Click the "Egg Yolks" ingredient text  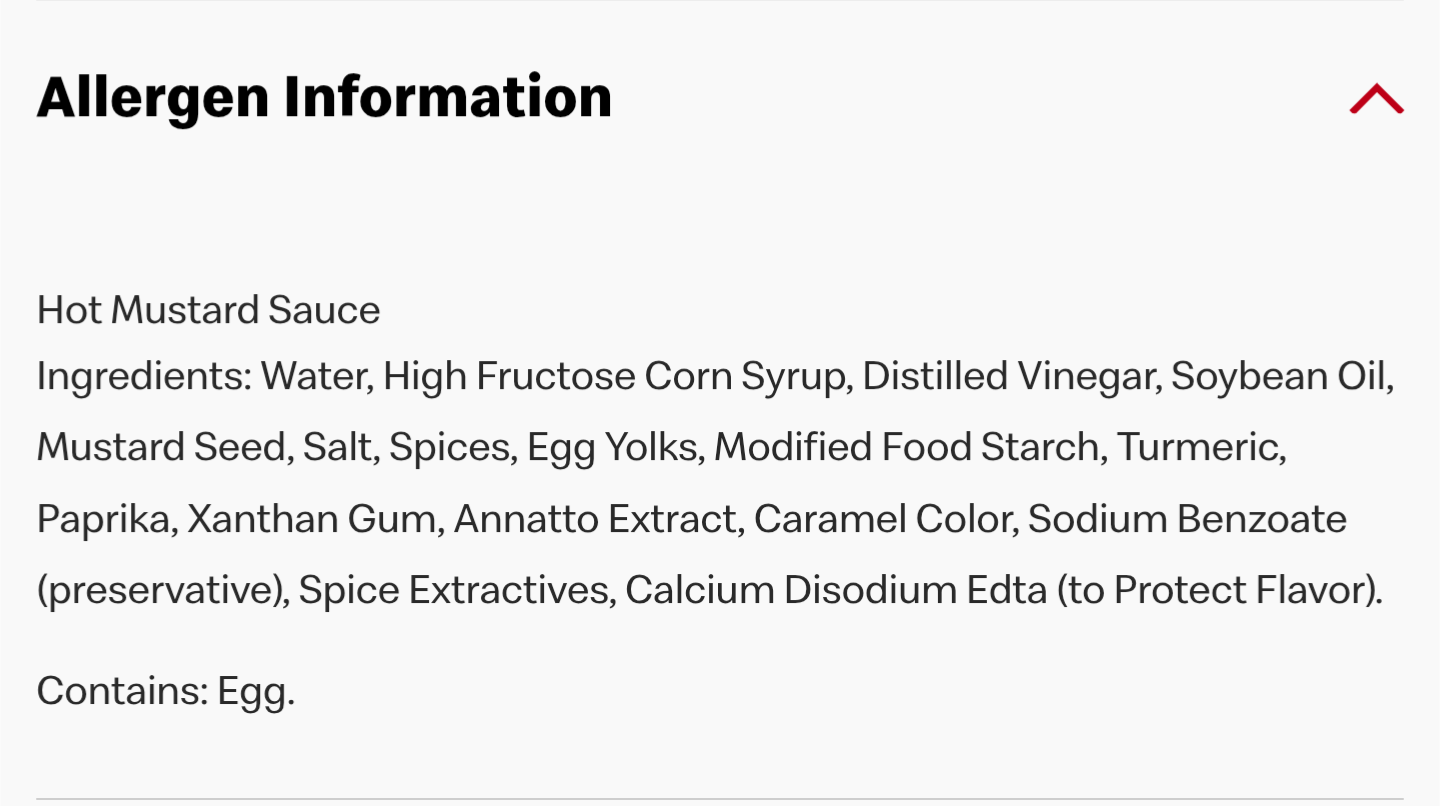612,447
